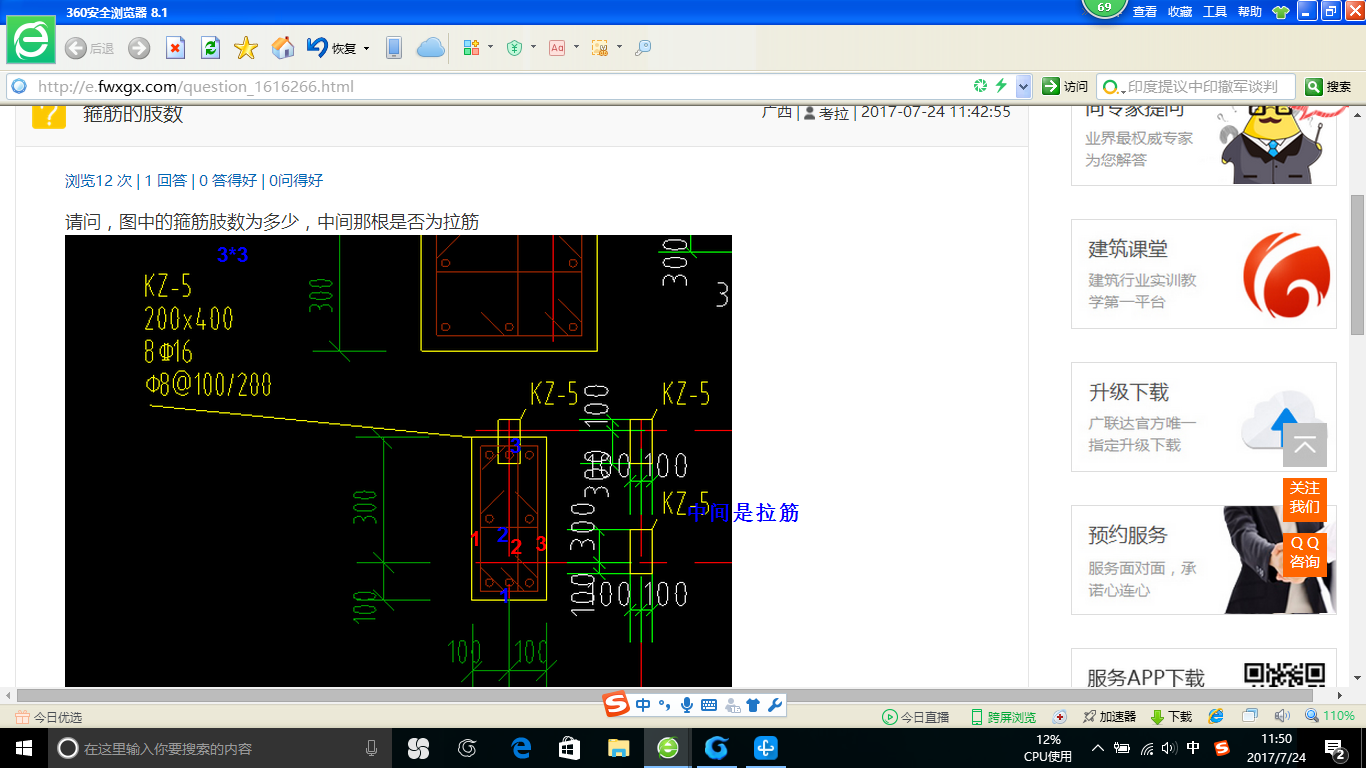The height and width of the screenshot is (768, 1366).
Task: Toggle Sogou IME Chinese mode 中 on floating bar
Action: point(643,705)
